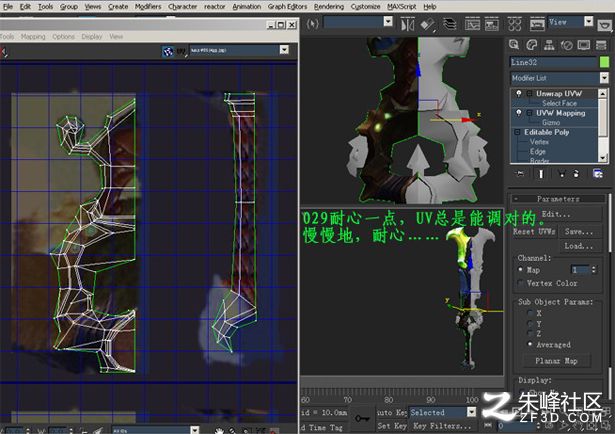Switch to the Display panel icon
The height and width of the screenshot is (434, 615).
click(584, 45)
